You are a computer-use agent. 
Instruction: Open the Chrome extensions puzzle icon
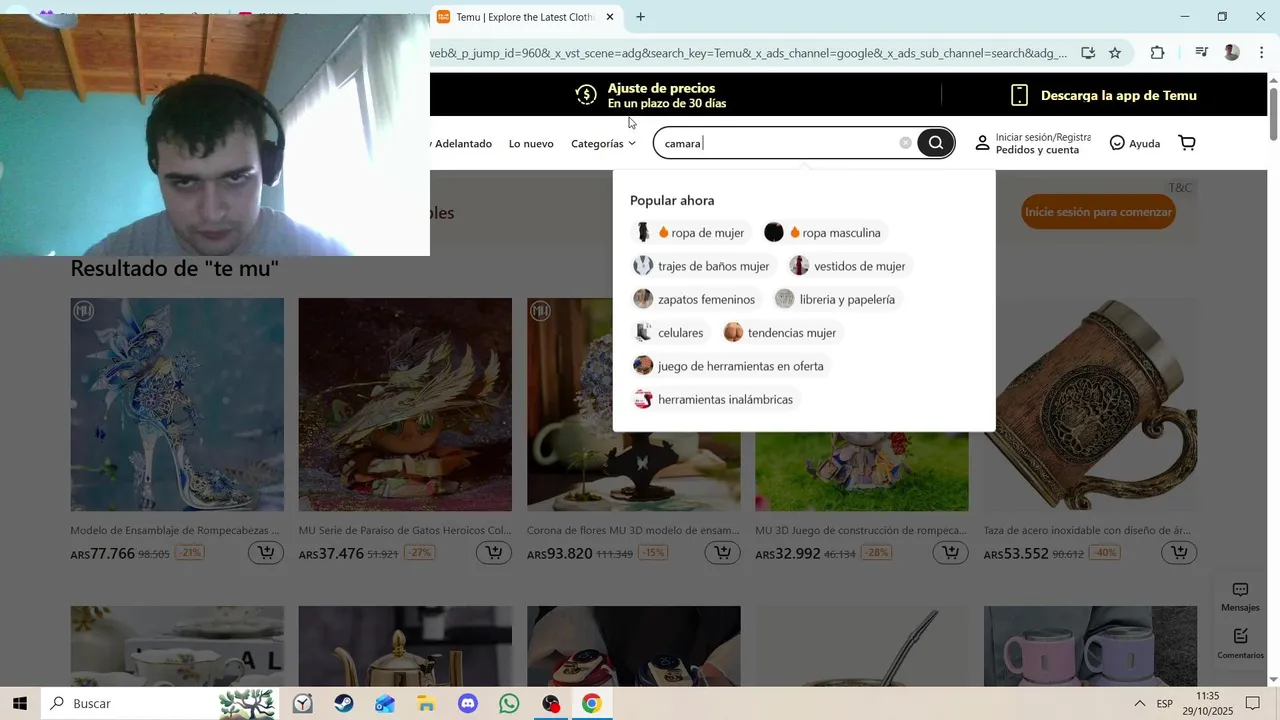click(x=1157, y=53)
